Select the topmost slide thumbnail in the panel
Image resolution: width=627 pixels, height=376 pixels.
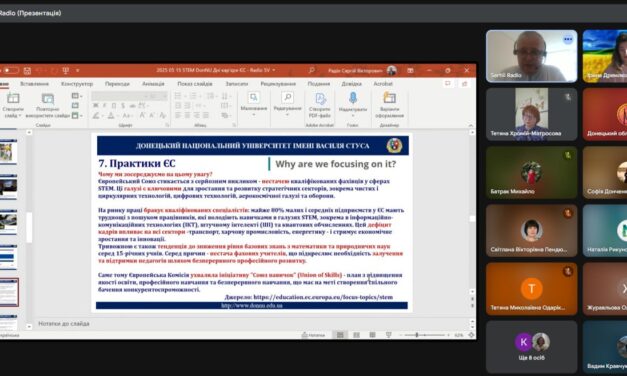(x=8, y=152)
